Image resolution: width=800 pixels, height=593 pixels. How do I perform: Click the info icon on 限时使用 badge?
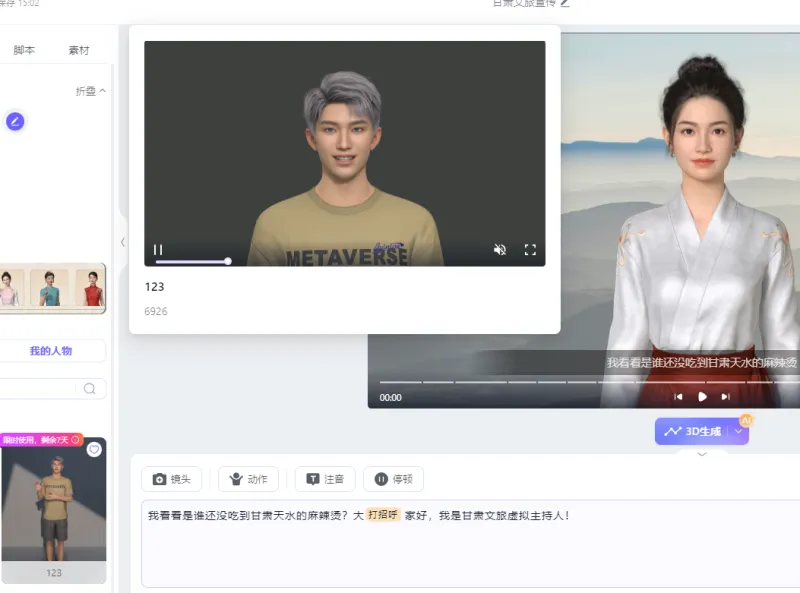76,439
